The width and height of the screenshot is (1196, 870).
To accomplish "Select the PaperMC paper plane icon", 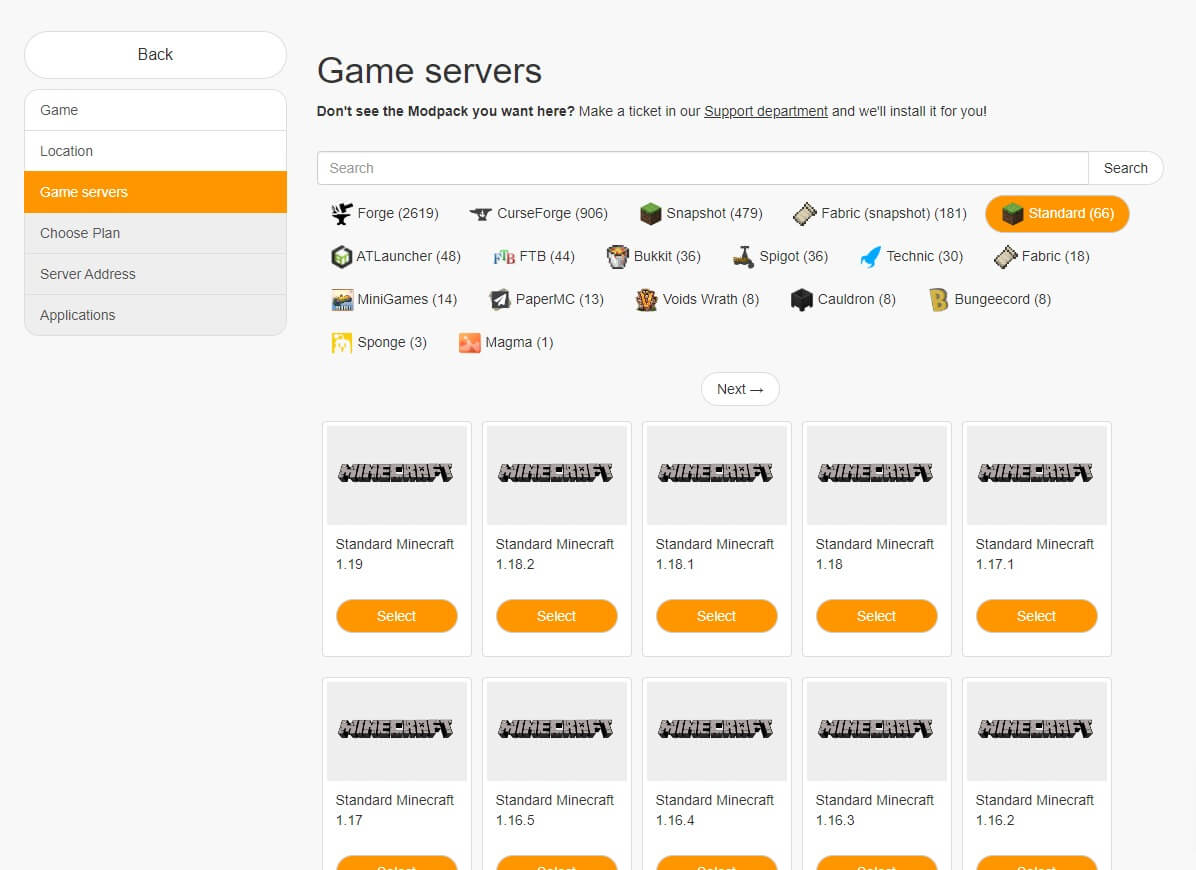I will click(x=500, y=300).
